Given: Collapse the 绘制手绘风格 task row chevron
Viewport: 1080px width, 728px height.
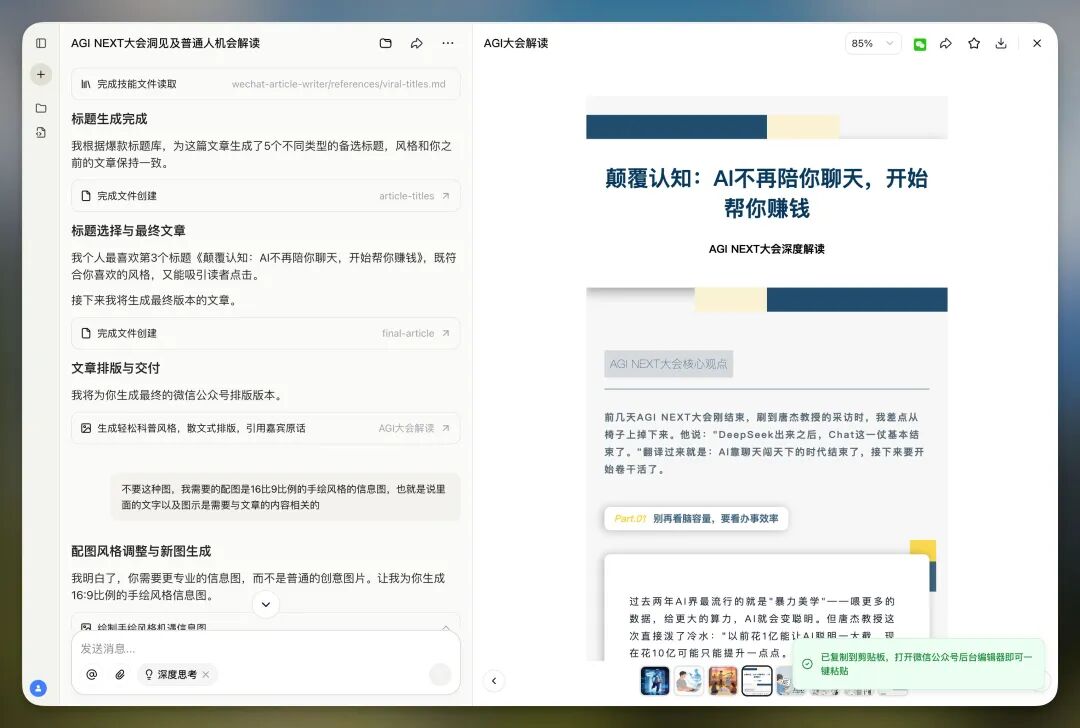Looking at the screenshot, I should pos(446,628).
